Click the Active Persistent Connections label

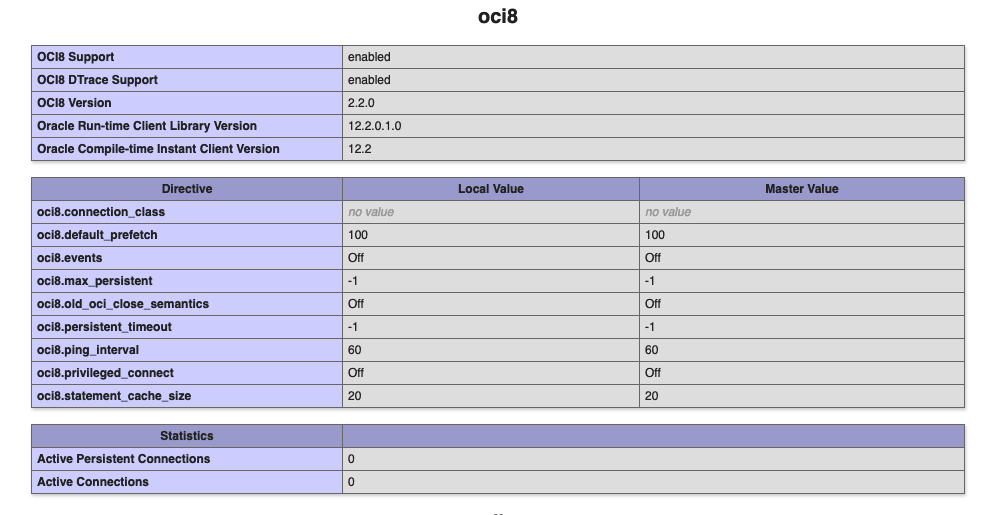click(123, 459)
